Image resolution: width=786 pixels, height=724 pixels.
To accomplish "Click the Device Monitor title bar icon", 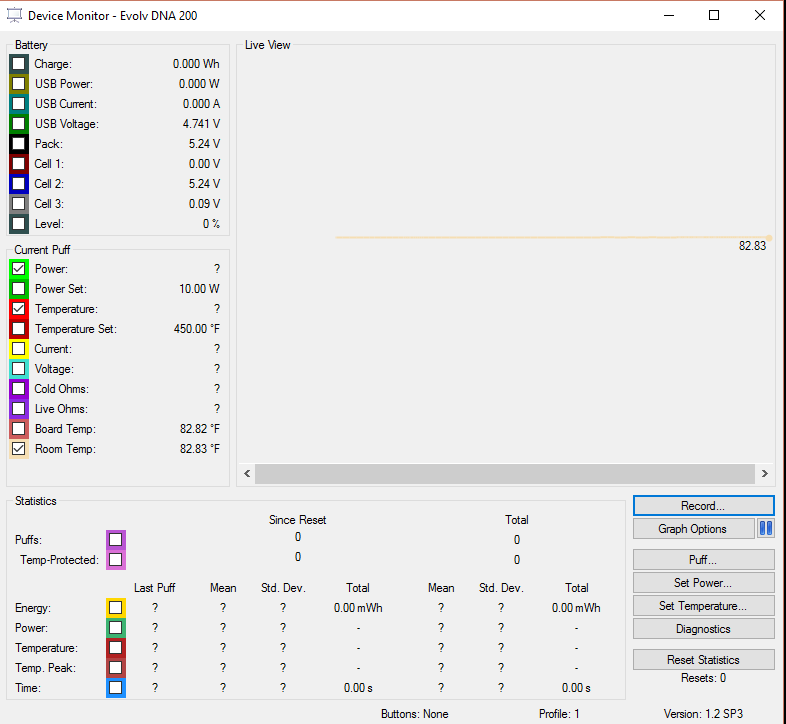I will [14, 15].
